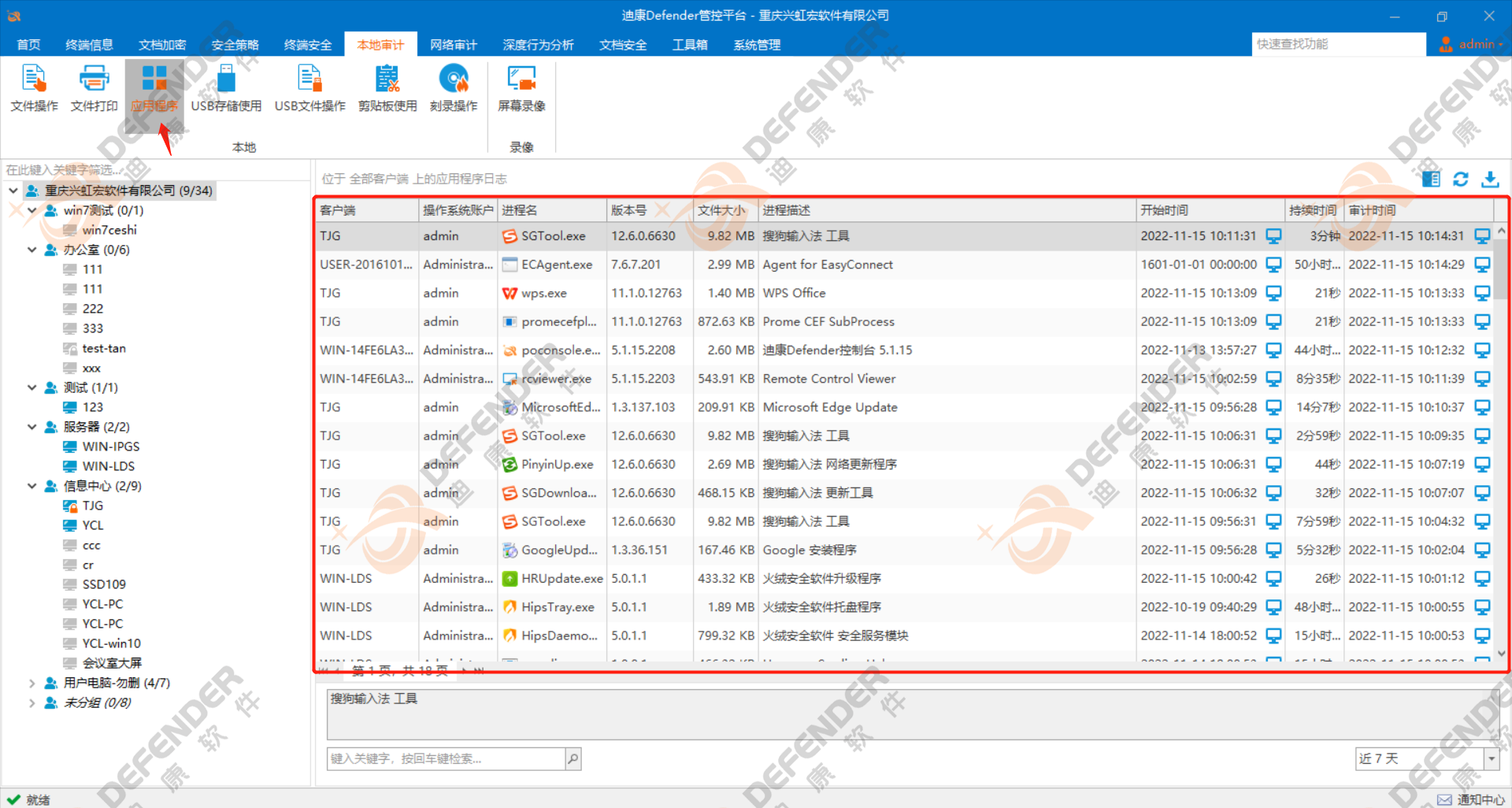Click 快速查找功能 search field
This screenshot has height=808, width=1512.
click(1338, 44)
